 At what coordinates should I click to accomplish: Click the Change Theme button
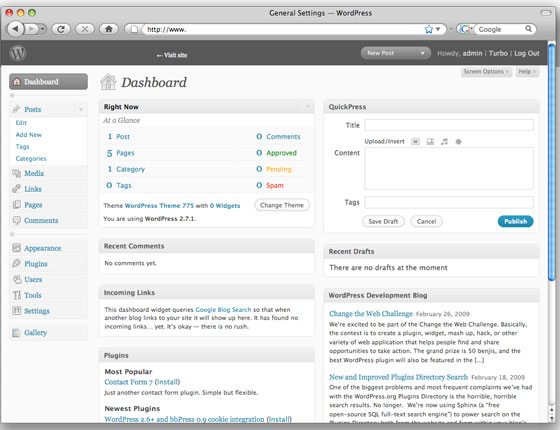tap(282, 205)
